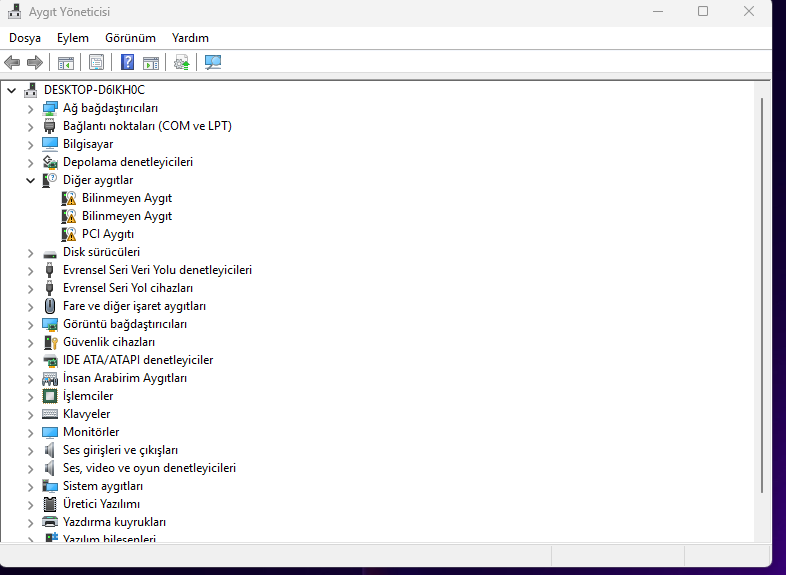786x575 pixels.
Task: Open the Eylem menu
Action: [73, 38]
